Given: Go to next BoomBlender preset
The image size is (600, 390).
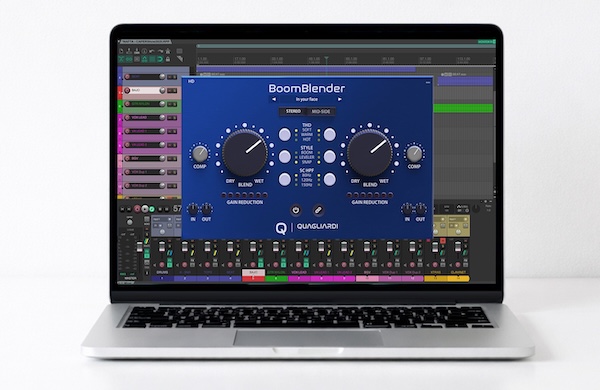Looking at the screenshot, I should [x=339, y=99].
